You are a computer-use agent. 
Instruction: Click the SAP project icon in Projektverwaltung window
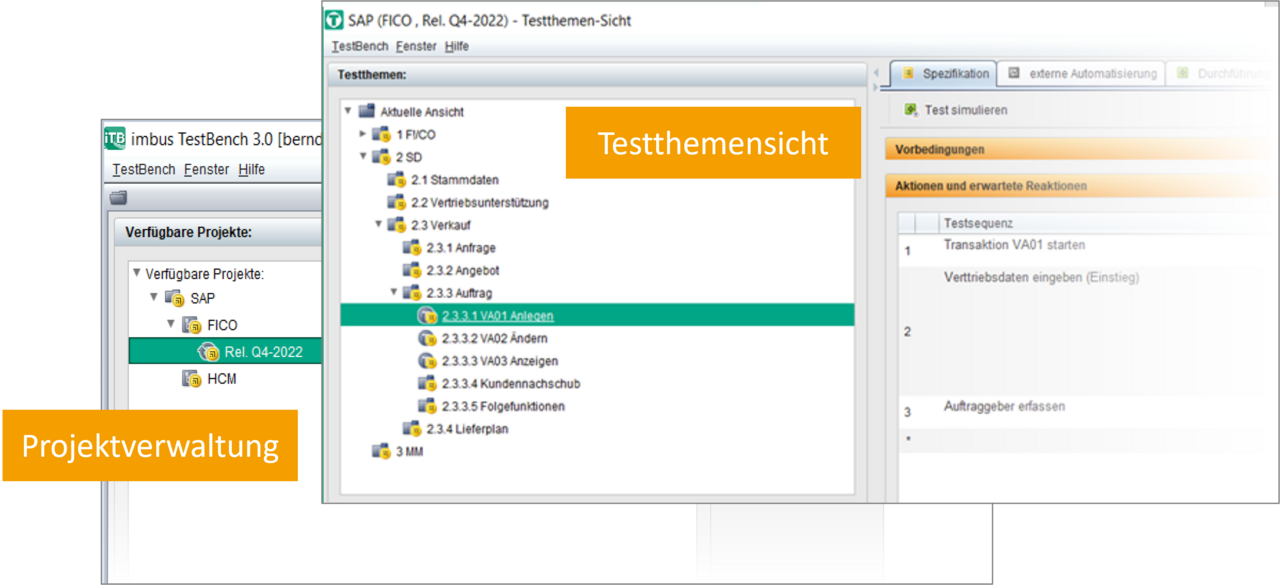(174, 298)
